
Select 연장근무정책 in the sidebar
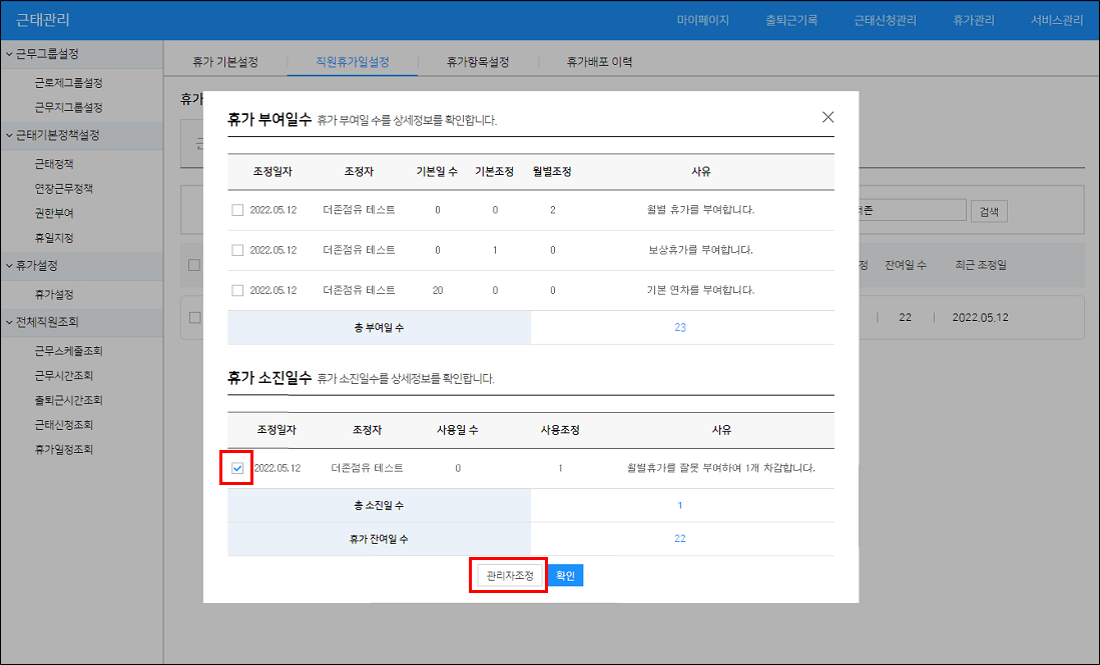[64, 188]
